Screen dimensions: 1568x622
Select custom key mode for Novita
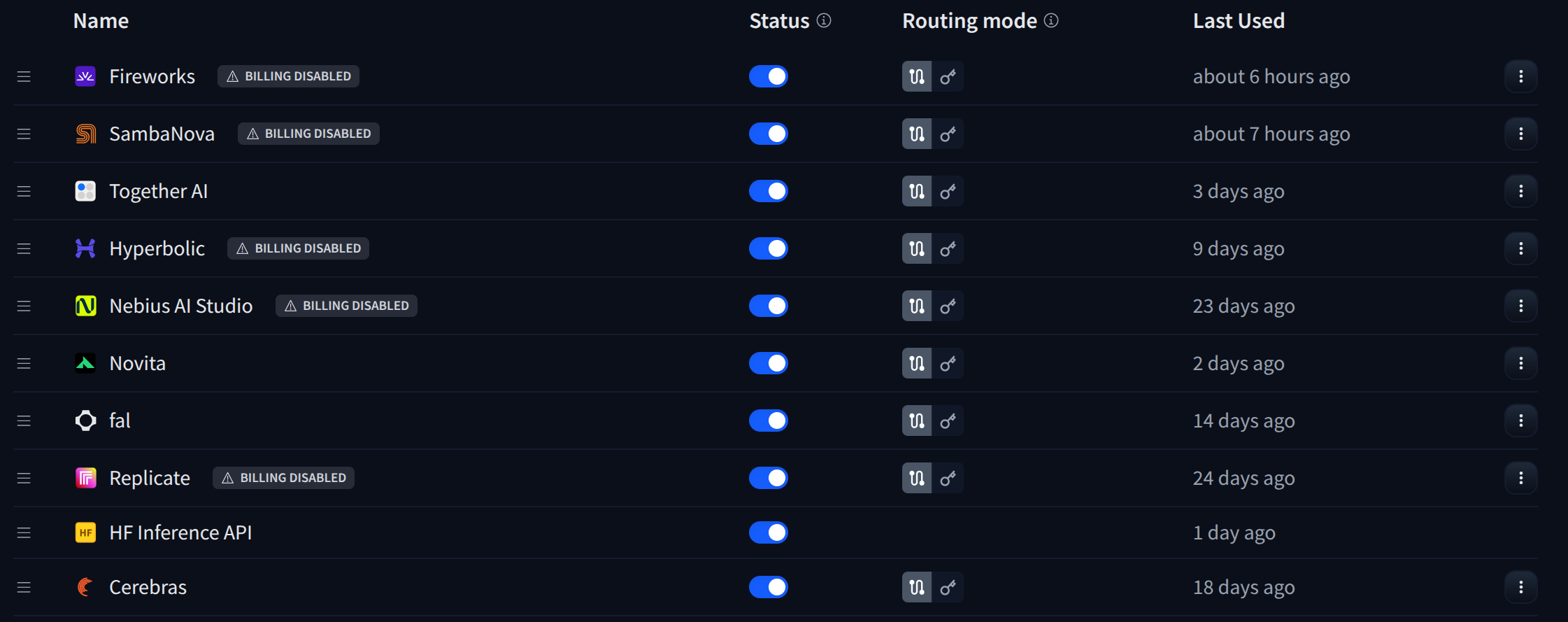coord(948,363)
